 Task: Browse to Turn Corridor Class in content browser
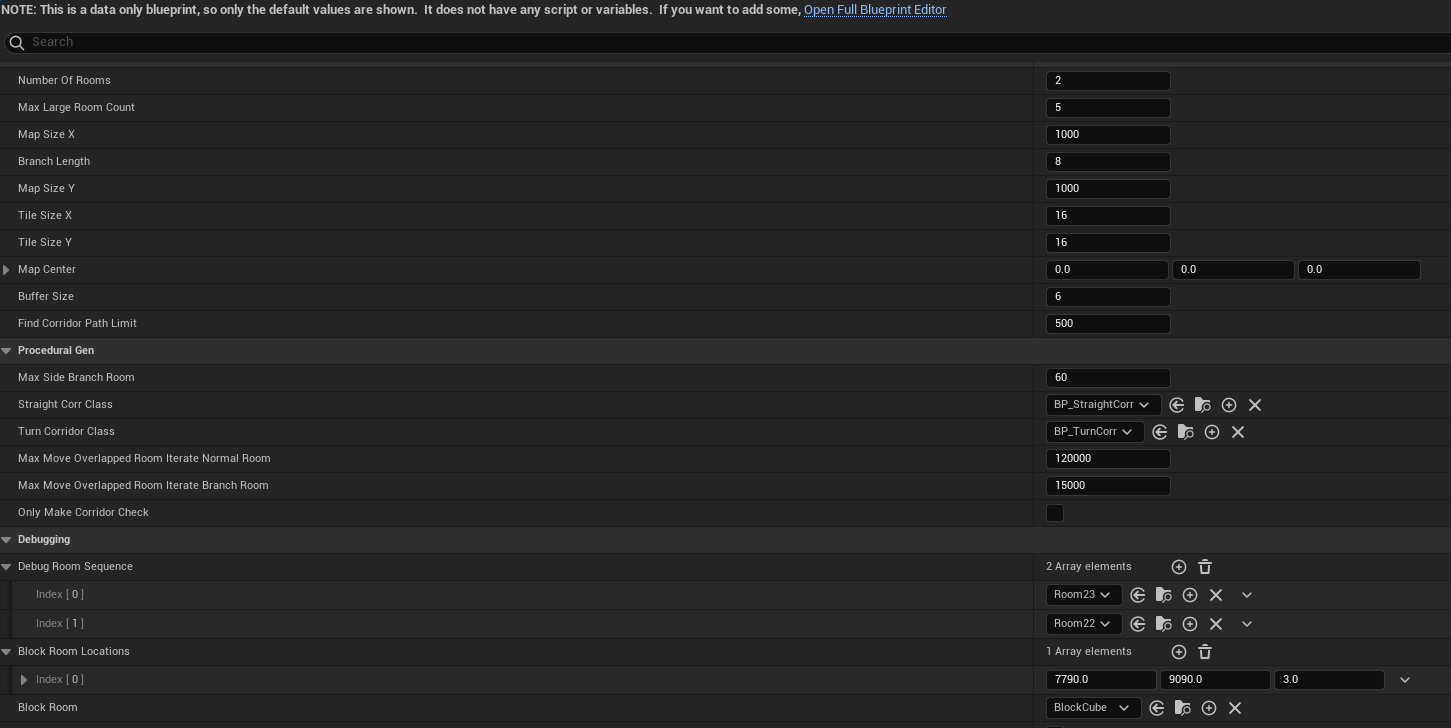(x=1186, y=432)
